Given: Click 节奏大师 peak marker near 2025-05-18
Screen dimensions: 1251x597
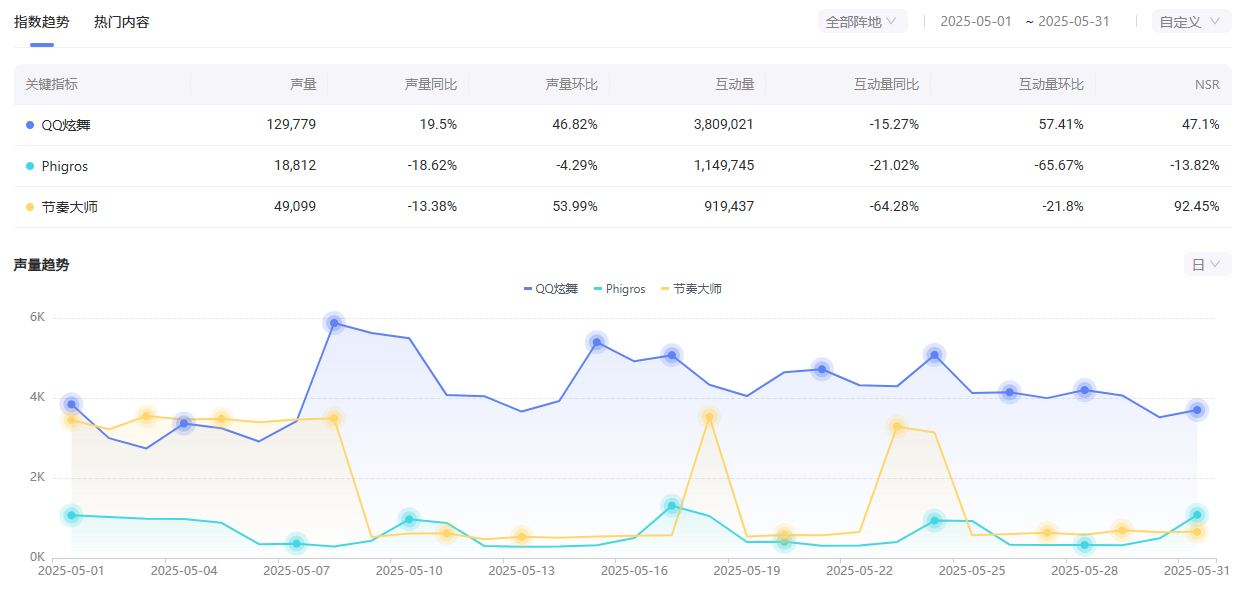Looking at the screenshot, I should coord(709,416).
